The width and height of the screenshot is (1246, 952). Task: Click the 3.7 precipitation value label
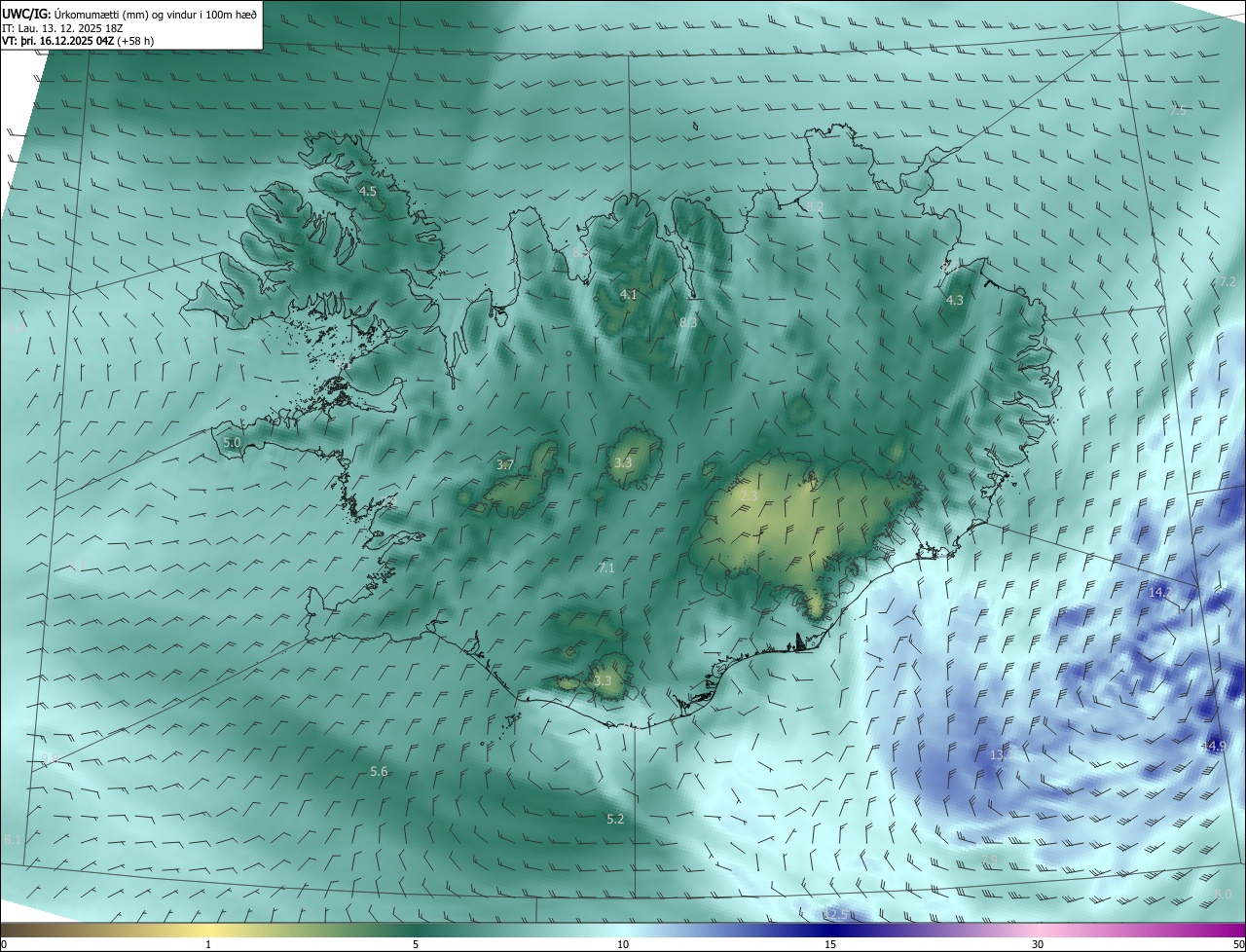(x=505, y=465)
